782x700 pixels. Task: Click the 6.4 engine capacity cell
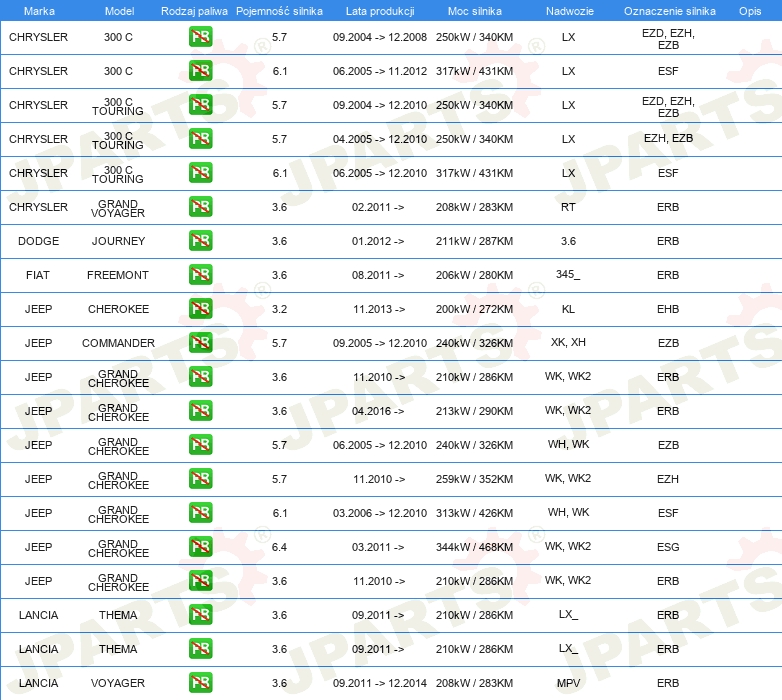(279, 547)
